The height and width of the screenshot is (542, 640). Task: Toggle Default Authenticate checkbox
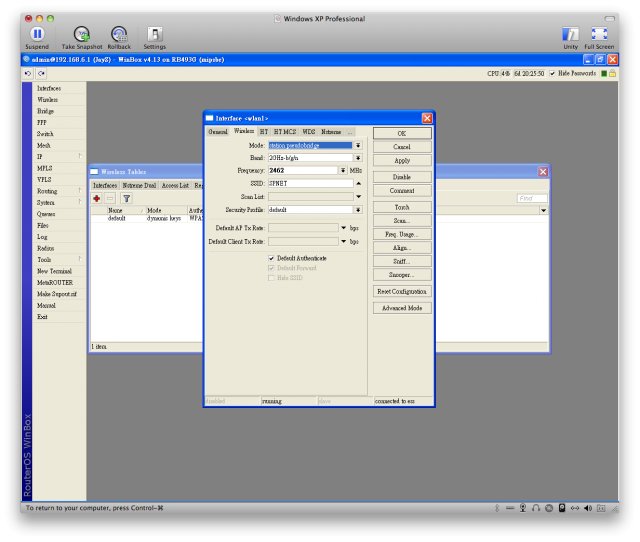271,258
